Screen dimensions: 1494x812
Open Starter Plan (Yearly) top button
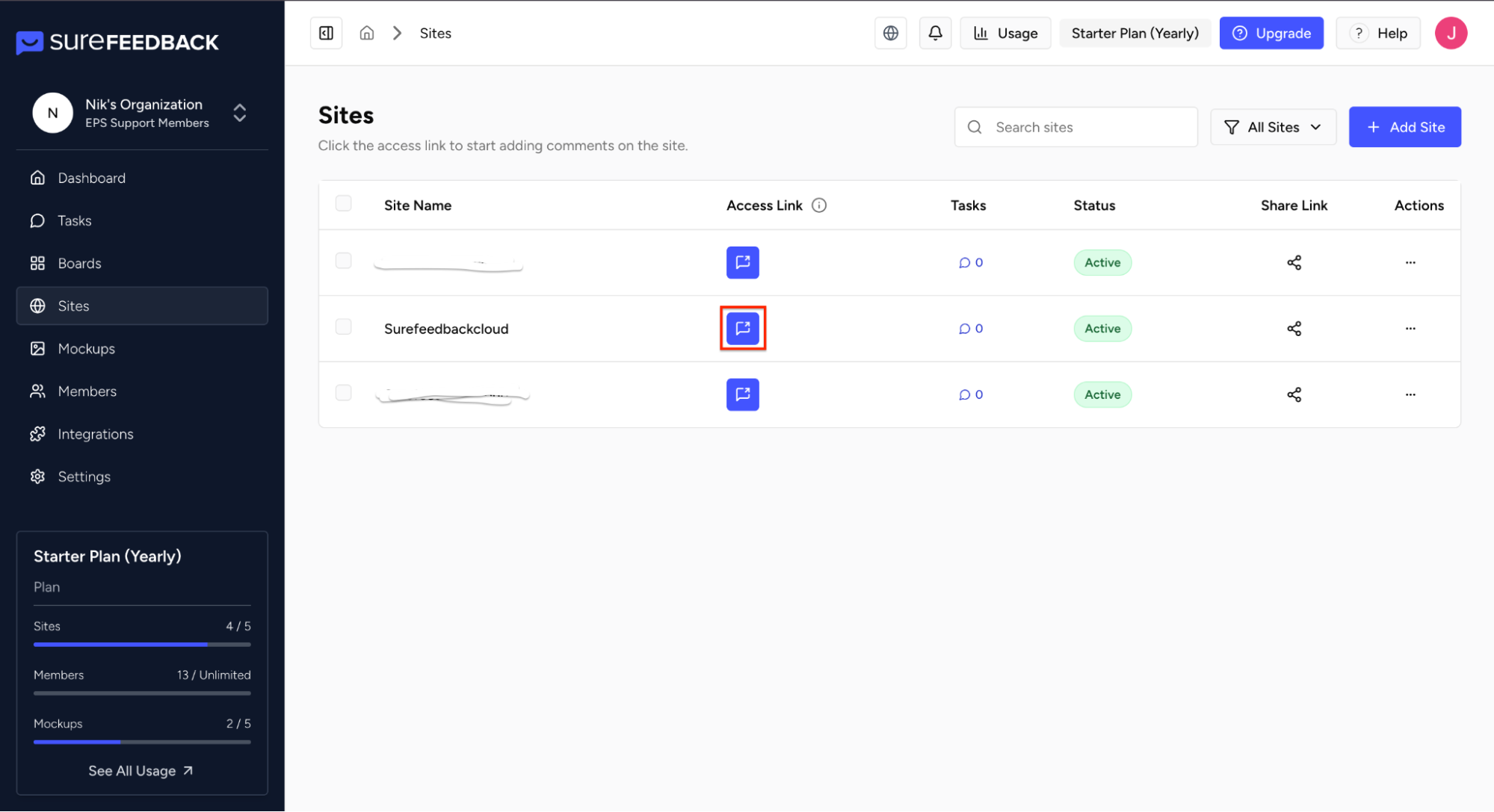(x=1134, y=33)
